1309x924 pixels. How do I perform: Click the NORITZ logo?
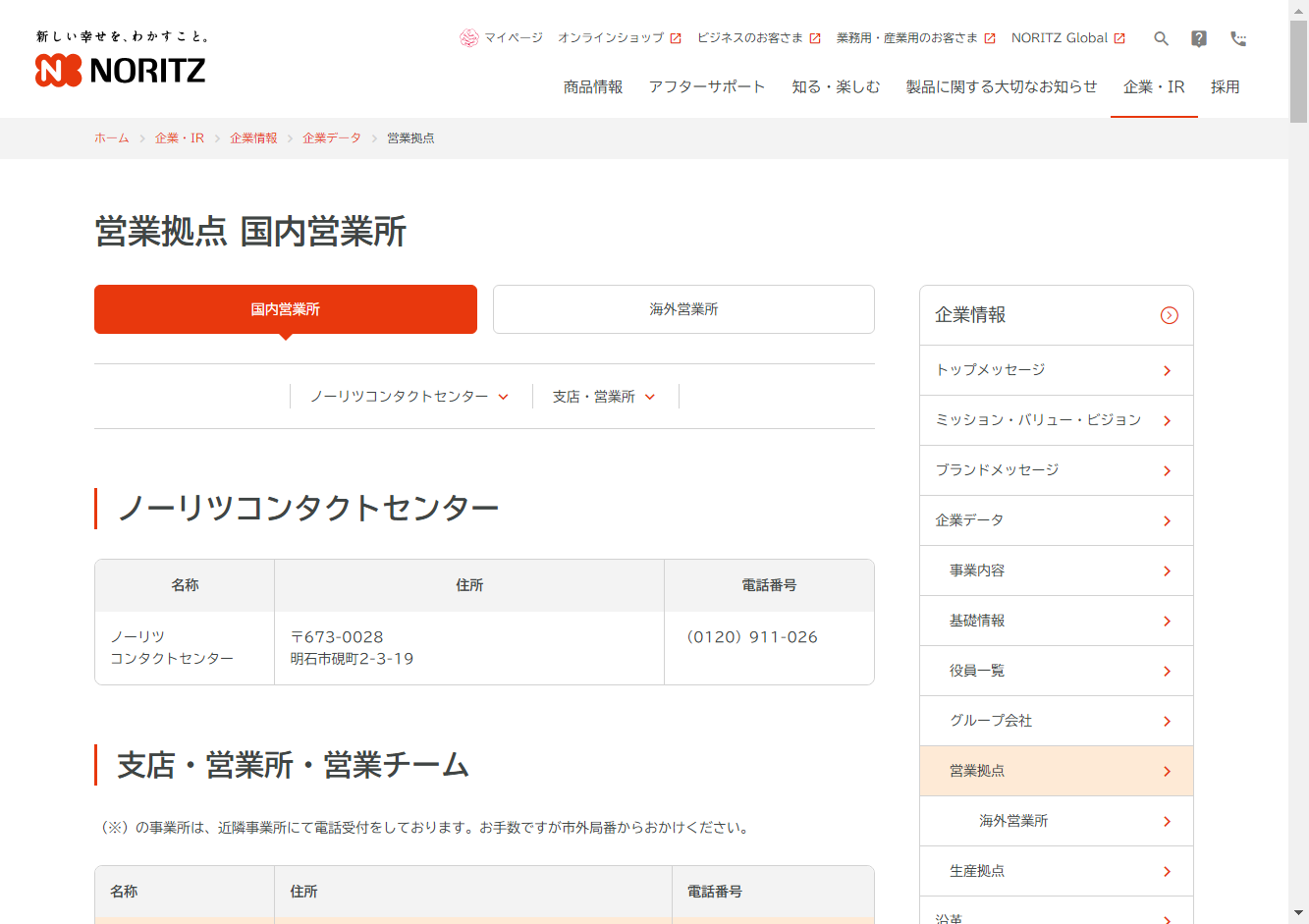[x=120, y=70]
